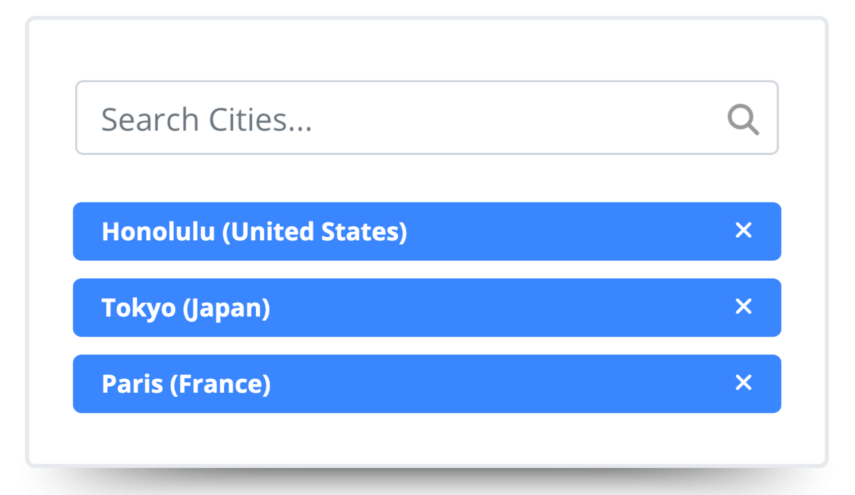Click the "Search Cities..." placeholder text

pos(206,120)
